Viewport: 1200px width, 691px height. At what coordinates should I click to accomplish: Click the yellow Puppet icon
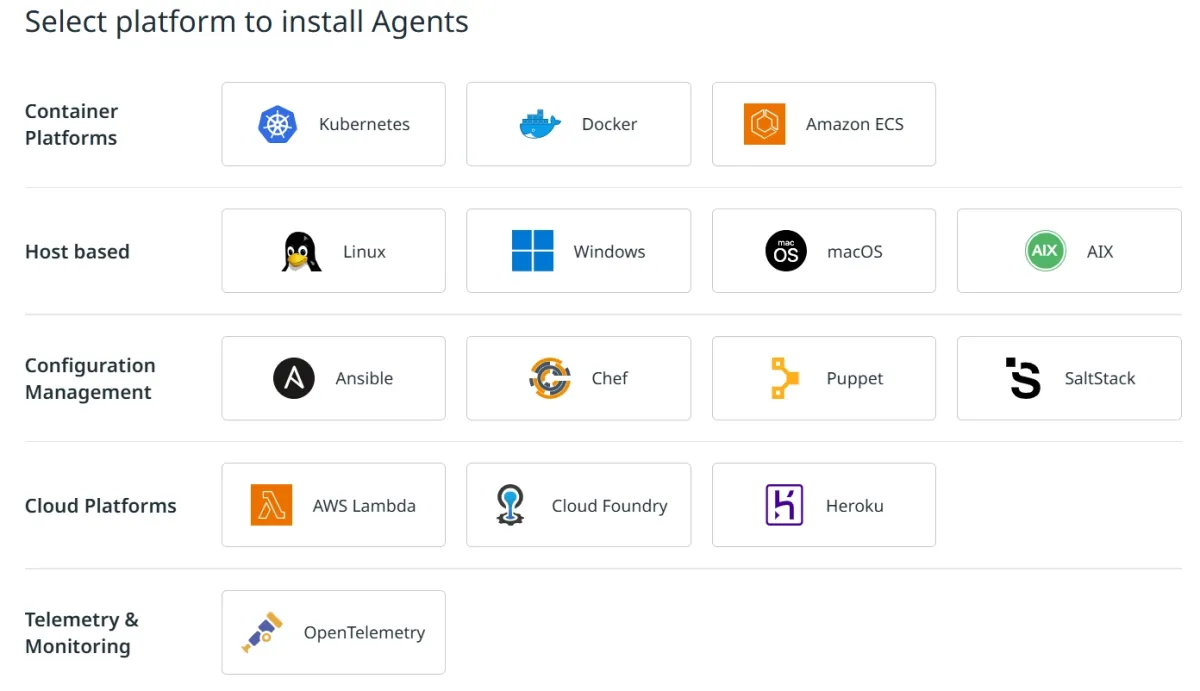785,378
